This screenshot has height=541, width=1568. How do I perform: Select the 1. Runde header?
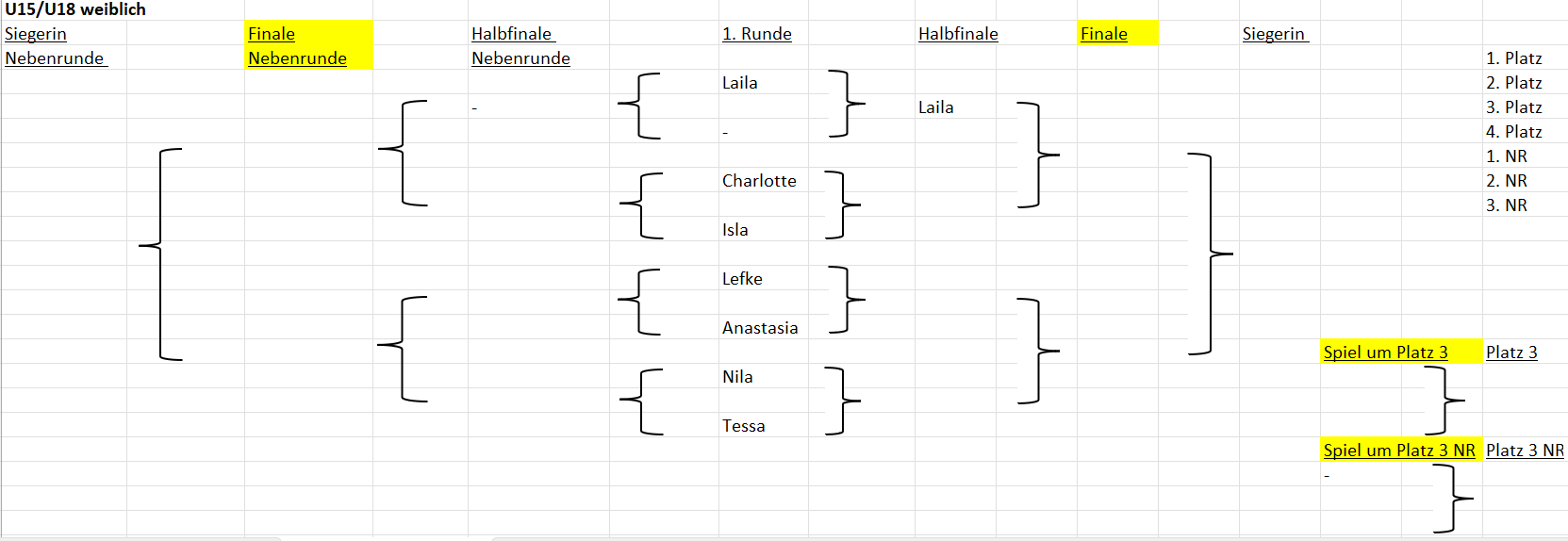click(757, 34)
